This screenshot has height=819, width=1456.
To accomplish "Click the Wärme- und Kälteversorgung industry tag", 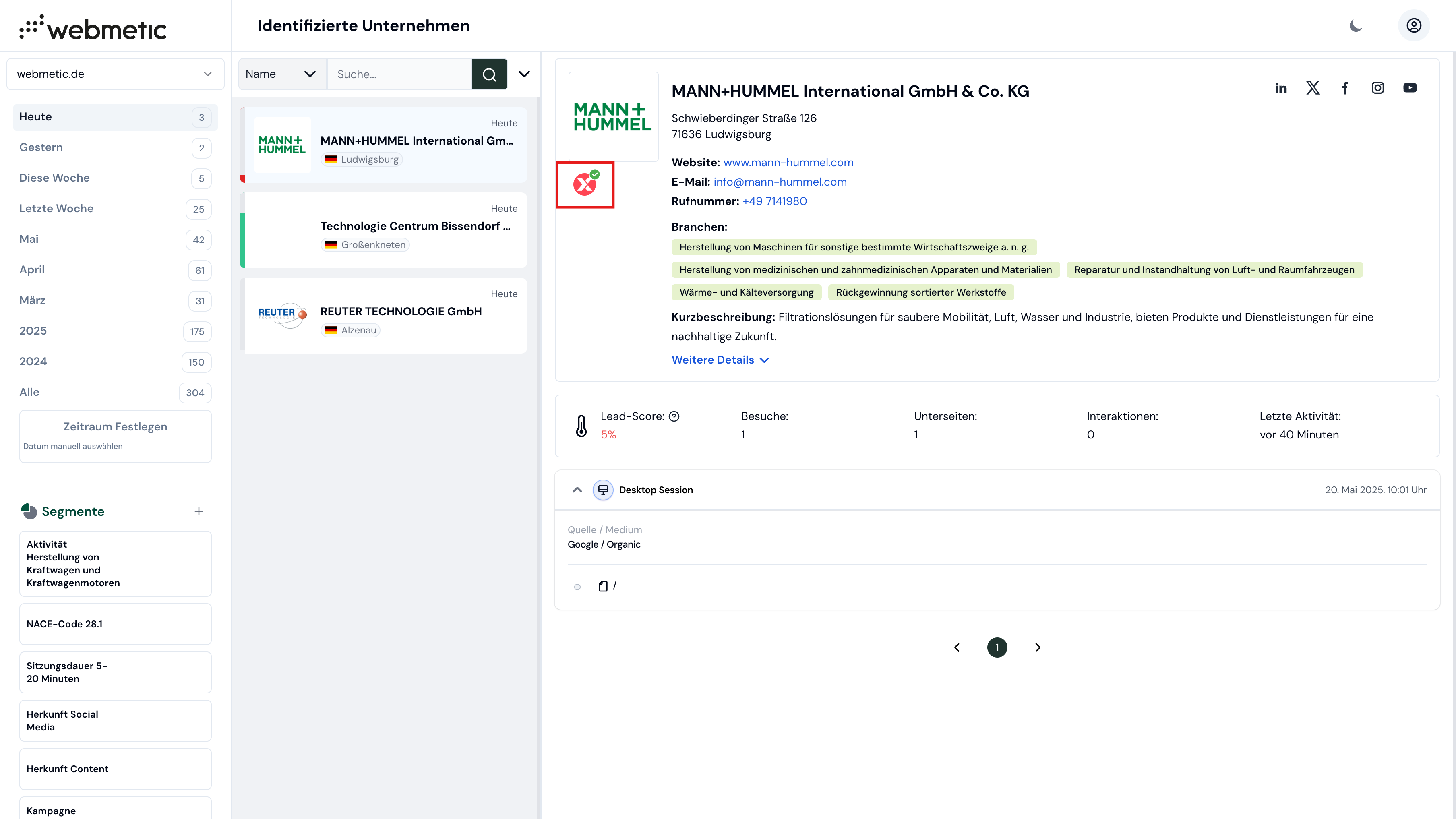I will pyautogui.click(x=746, y=292).
